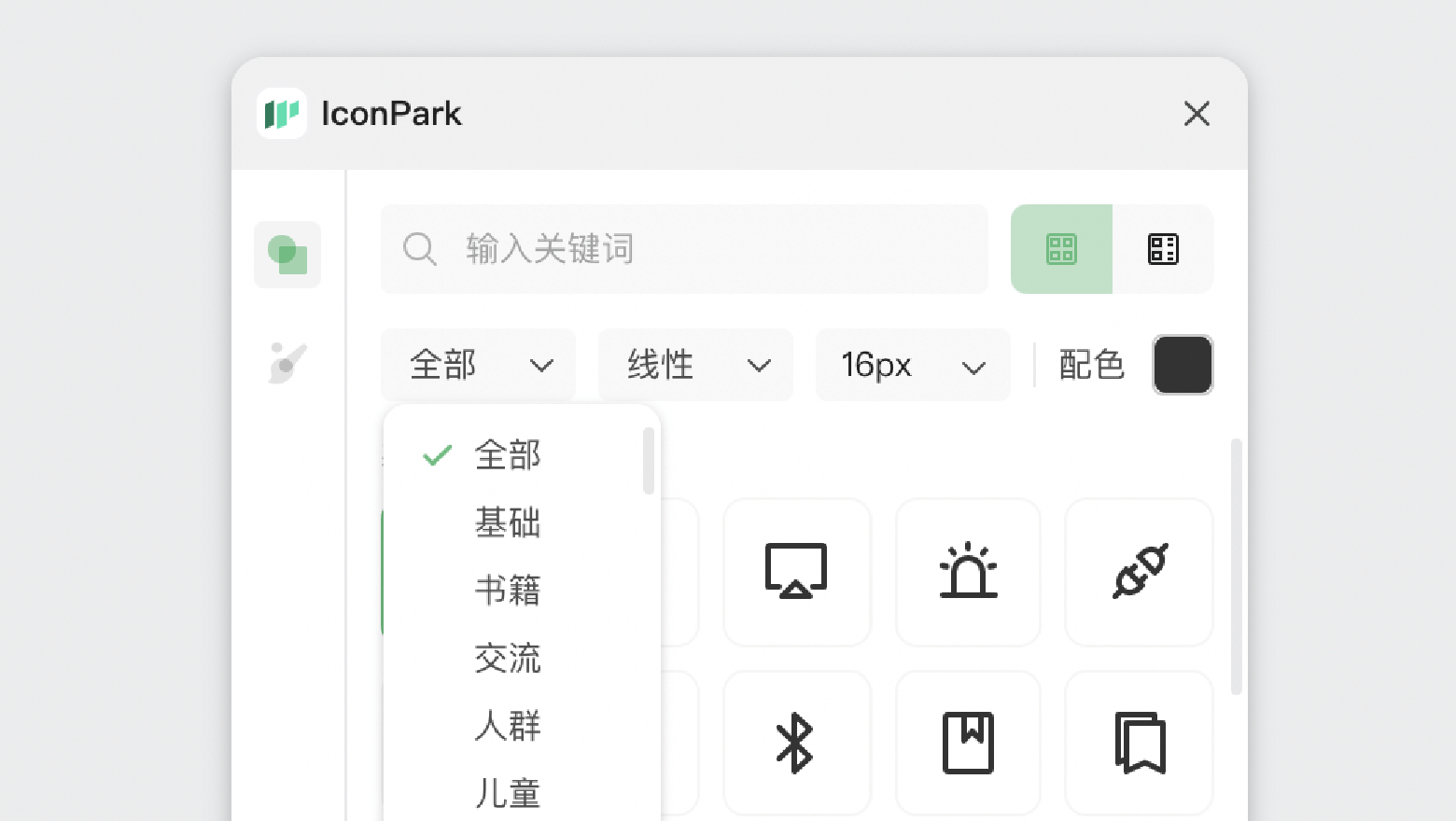The image size is (1456, 821).
Task: Click the IconPark logo
Action: [x=283, y=113]
